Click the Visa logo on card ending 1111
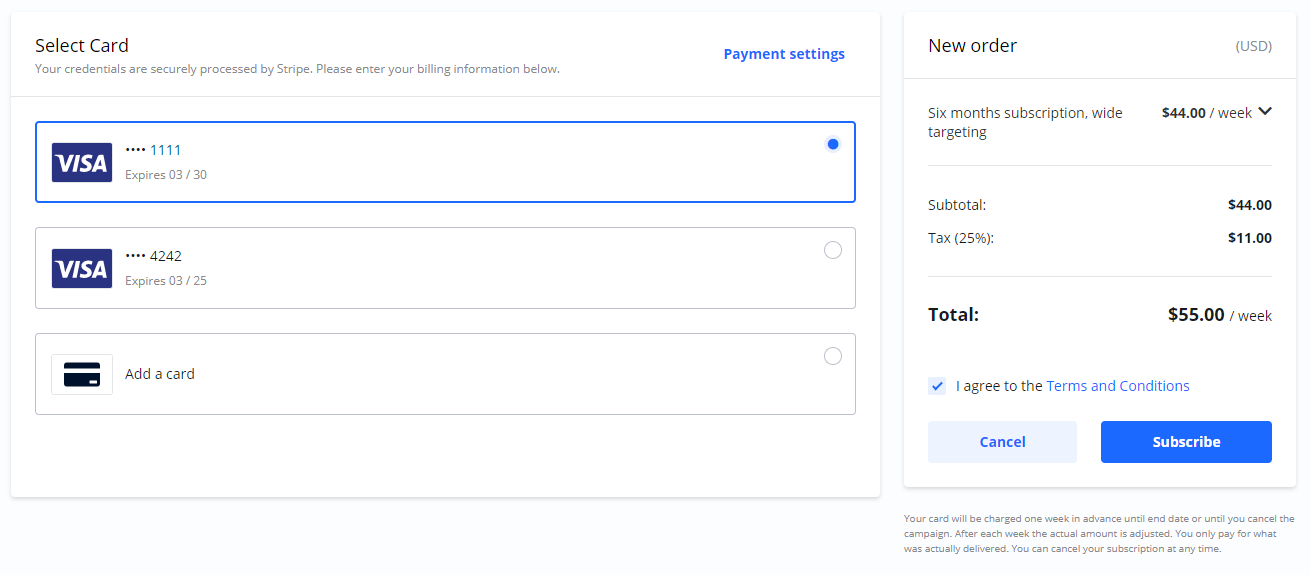The image size is (1310, 575). coord(82,163)
